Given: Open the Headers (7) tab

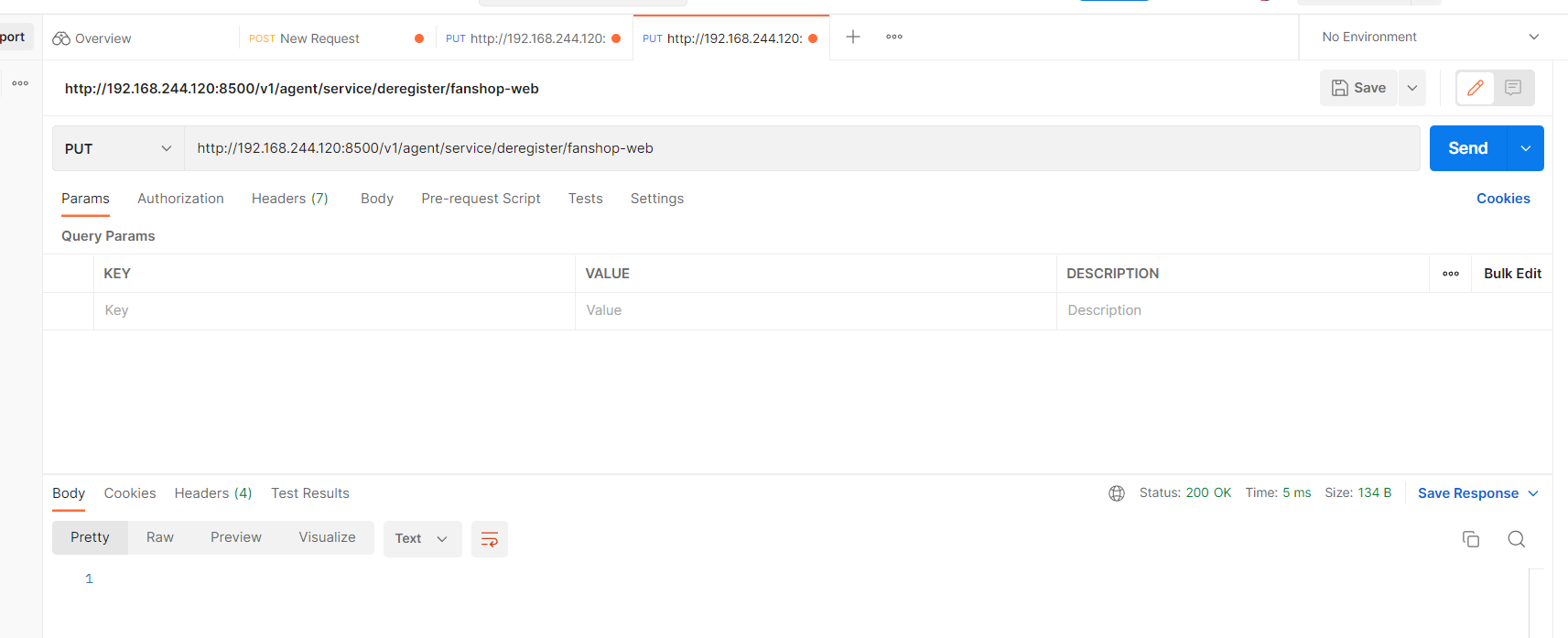Looking at the screenshot, I should point(289,199).
